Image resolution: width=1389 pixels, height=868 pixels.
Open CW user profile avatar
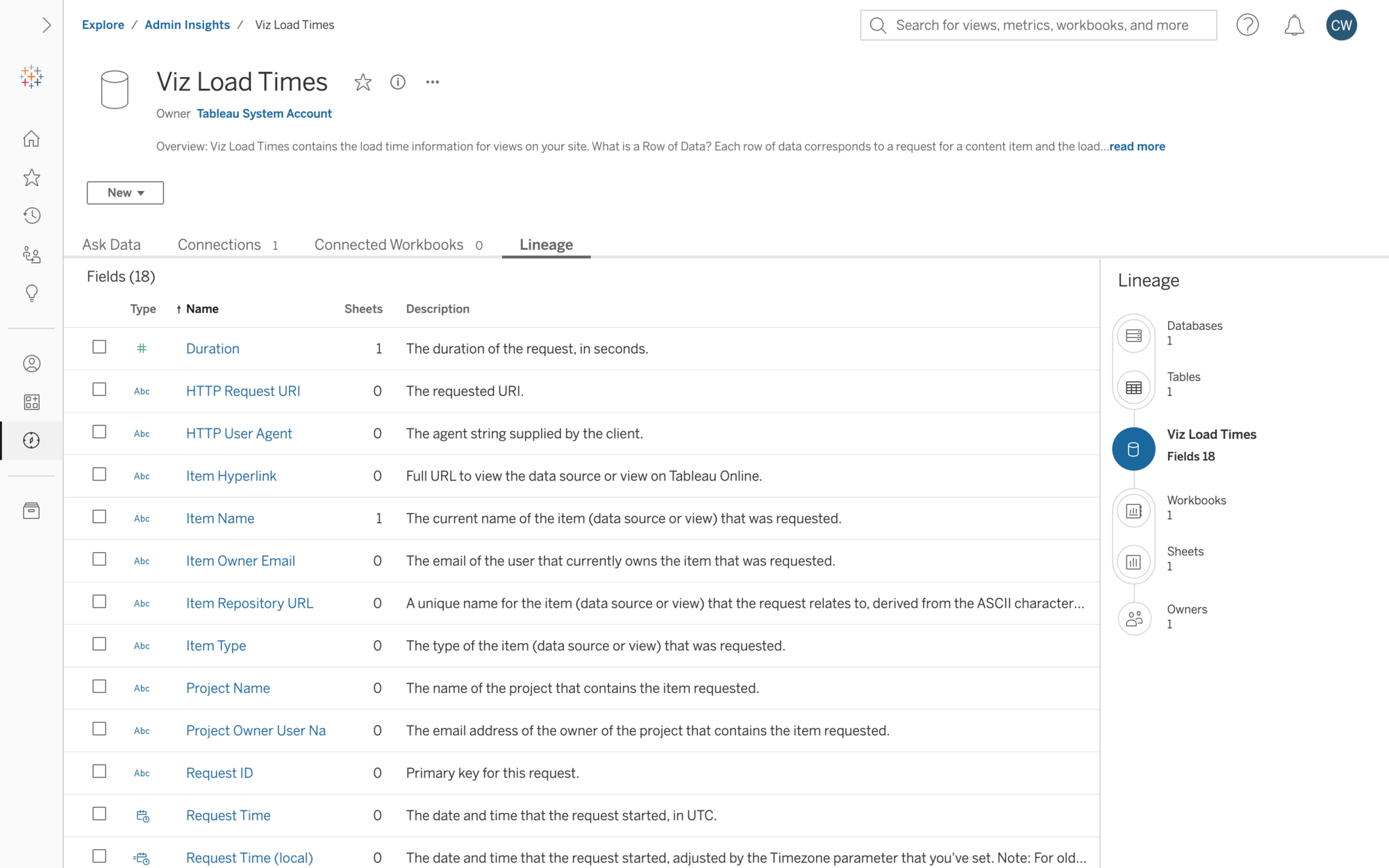tap(1341, 25)
